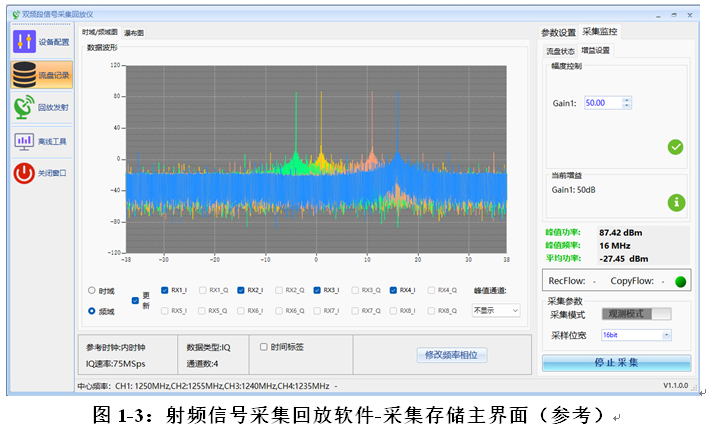Click the Gain1 spinner arrows
709x429 pixels.
626,102
